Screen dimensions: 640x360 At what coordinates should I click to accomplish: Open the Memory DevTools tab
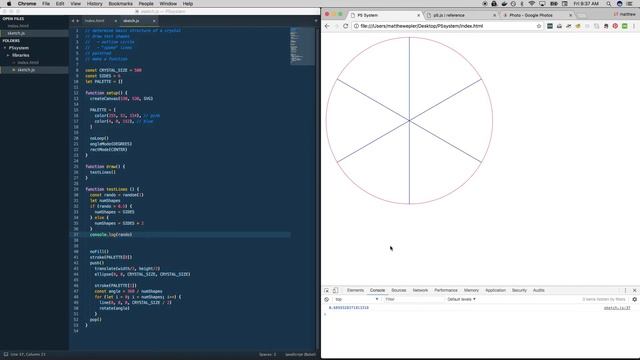pos(471,290)
